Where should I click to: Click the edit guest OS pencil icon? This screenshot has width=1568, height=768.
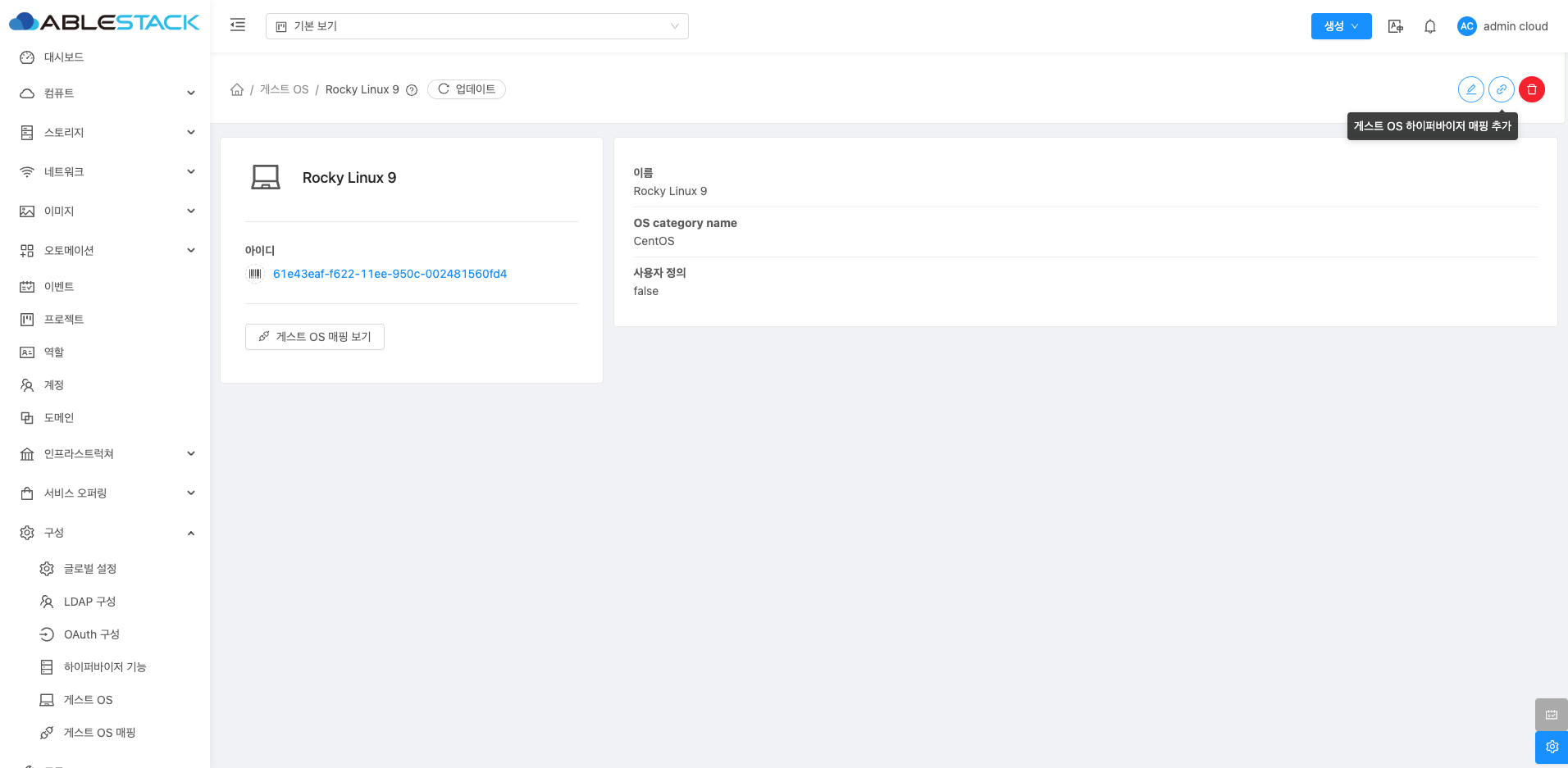click(1471, 89)
